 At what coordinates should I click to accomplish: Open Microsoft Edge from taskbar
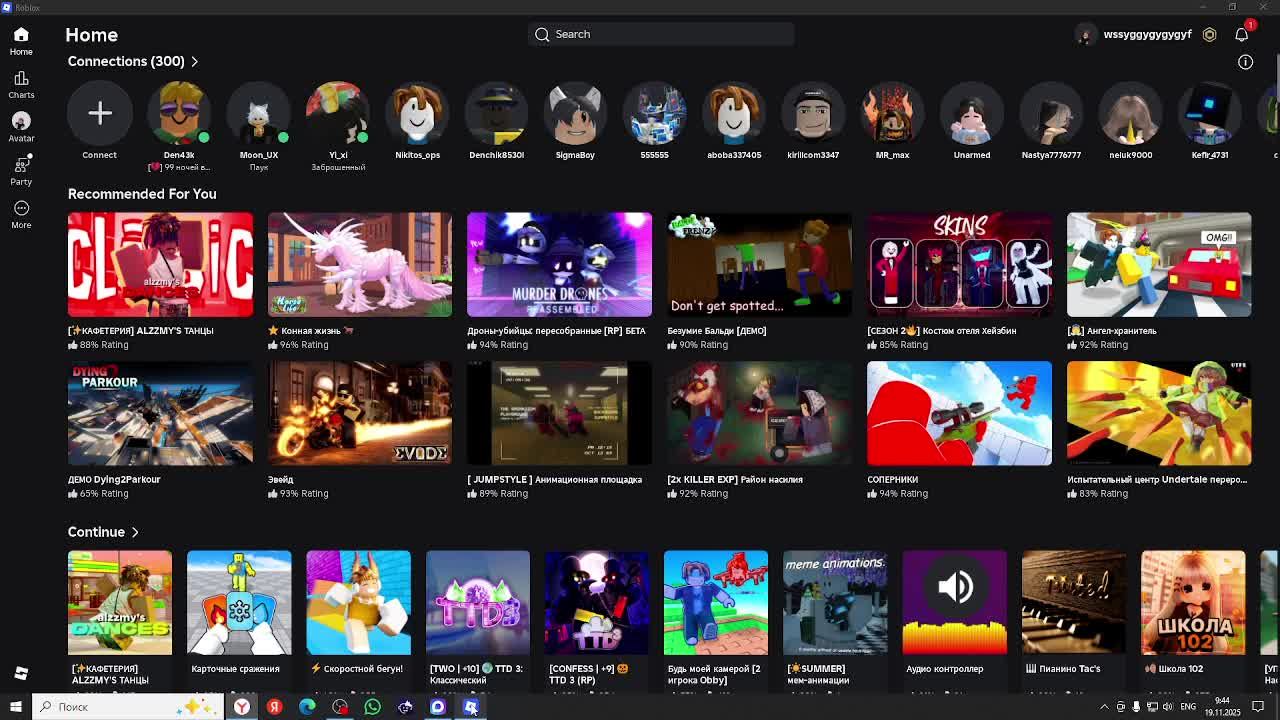pyautogui.click(x=307, y=707)
